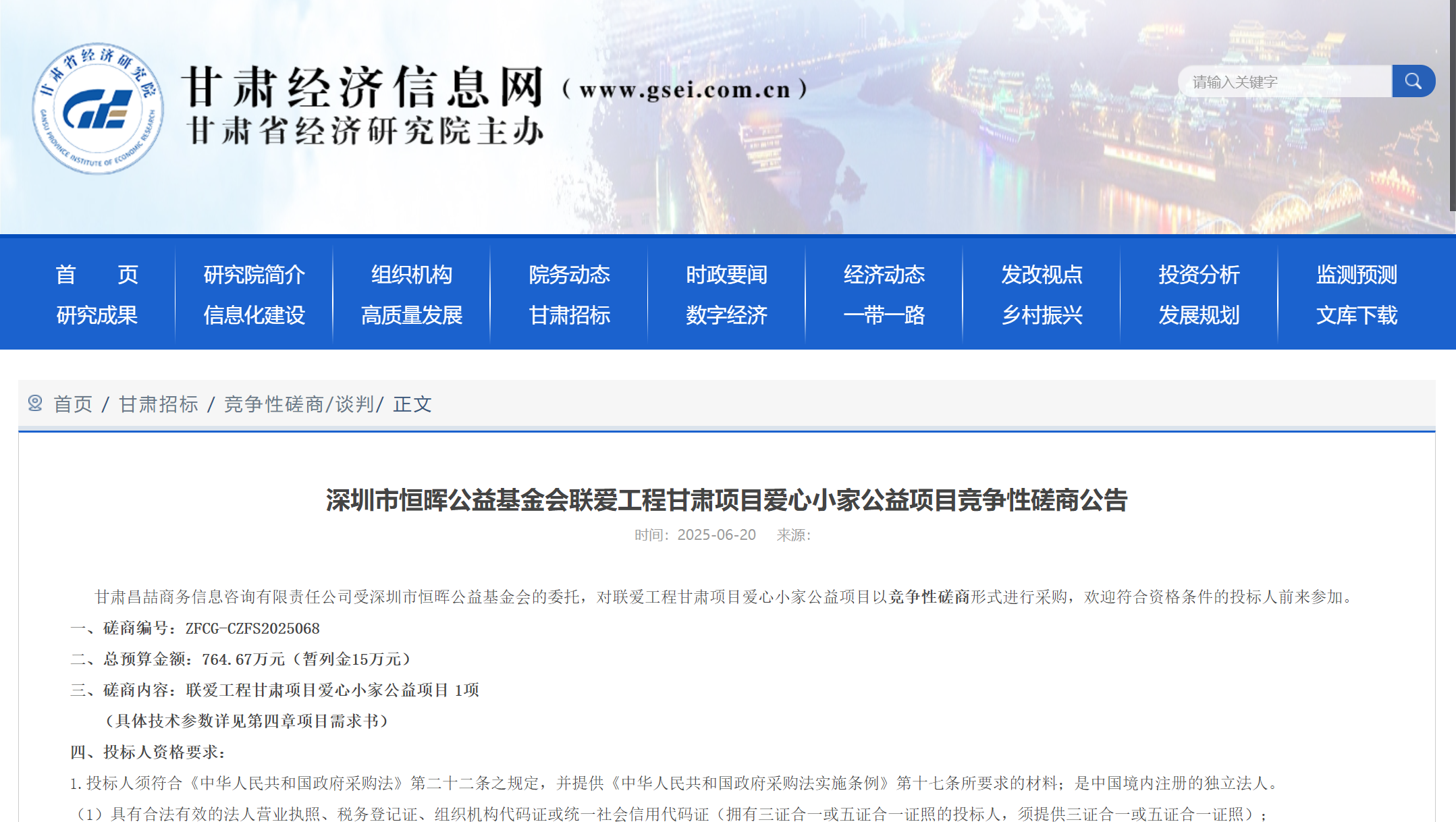1456x822 pixels.
Task: Open 数字经济 navigation item
Action: click(727, 315)
